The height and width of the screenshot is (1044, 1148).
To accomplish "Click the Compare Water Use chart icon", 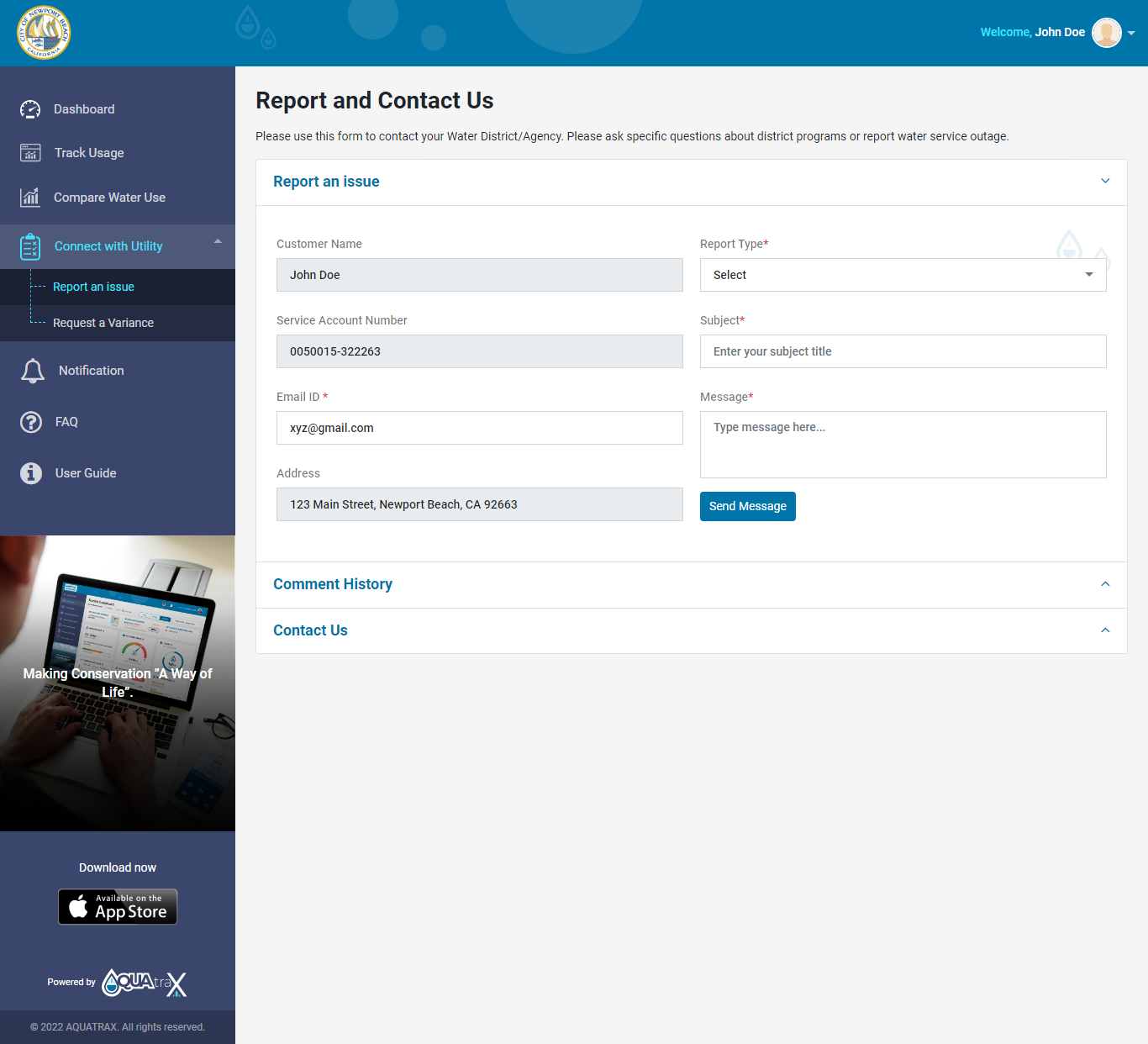I will point(30,198).
